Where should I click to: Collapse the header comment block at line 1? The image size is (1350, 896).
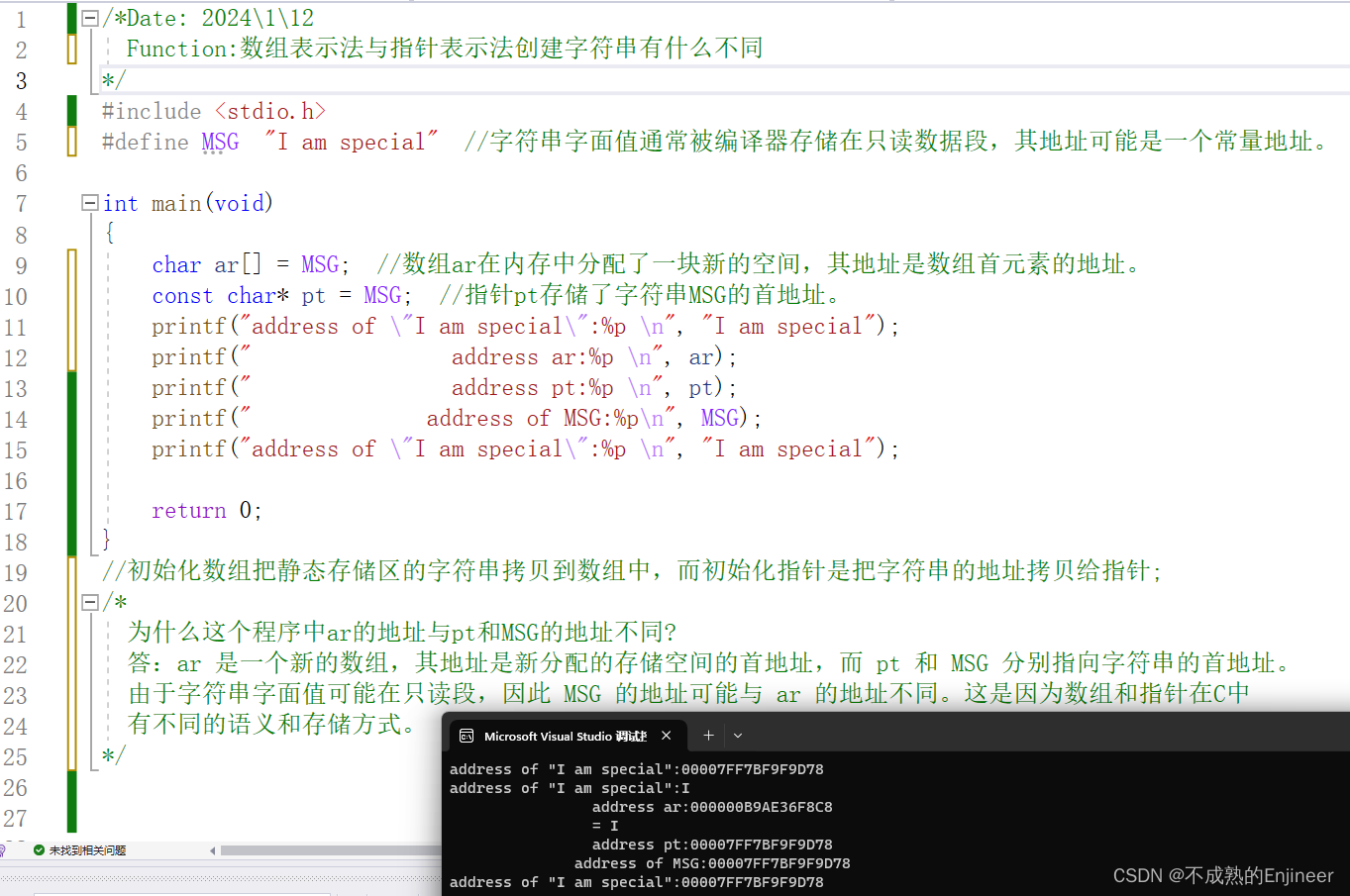(90, 18)
